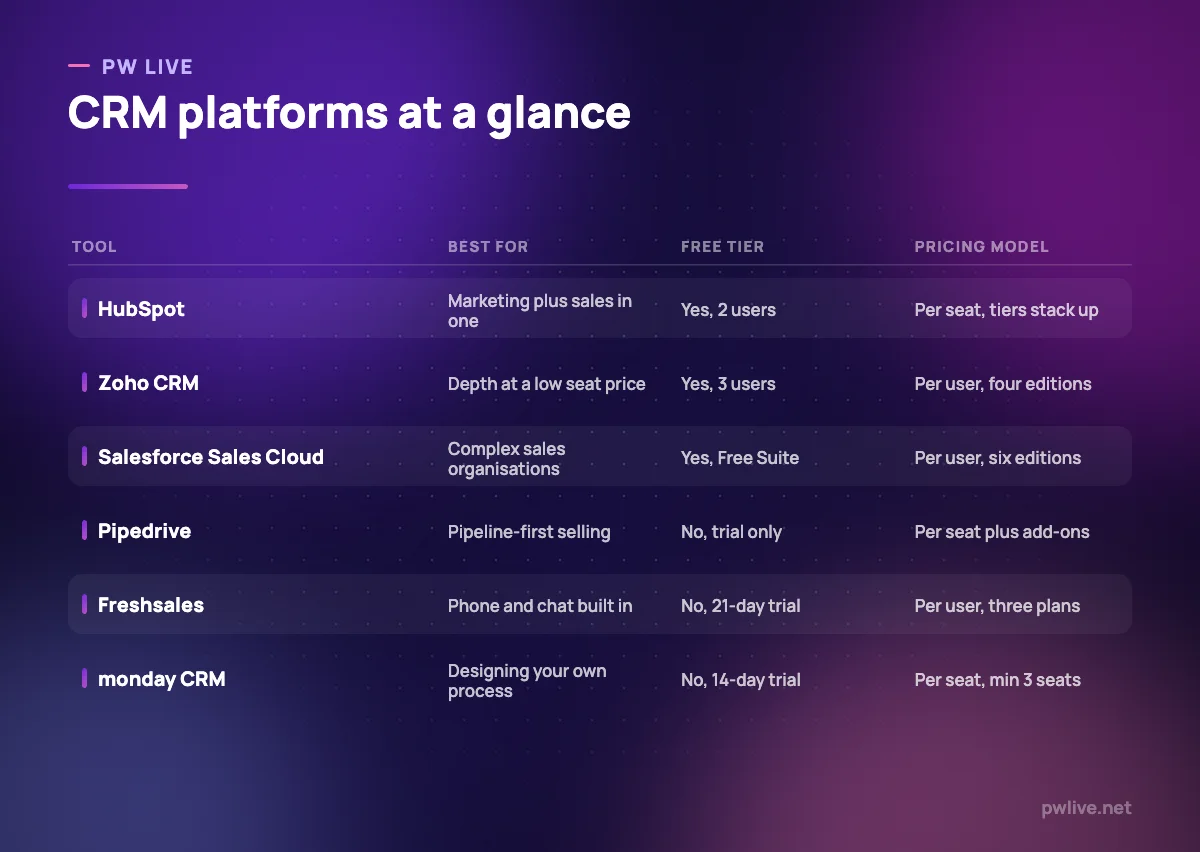This screenshot has height=852, width=1200.
Task: Click 'Per seat, tiers stack up' cell
Action: (1006, 310)
